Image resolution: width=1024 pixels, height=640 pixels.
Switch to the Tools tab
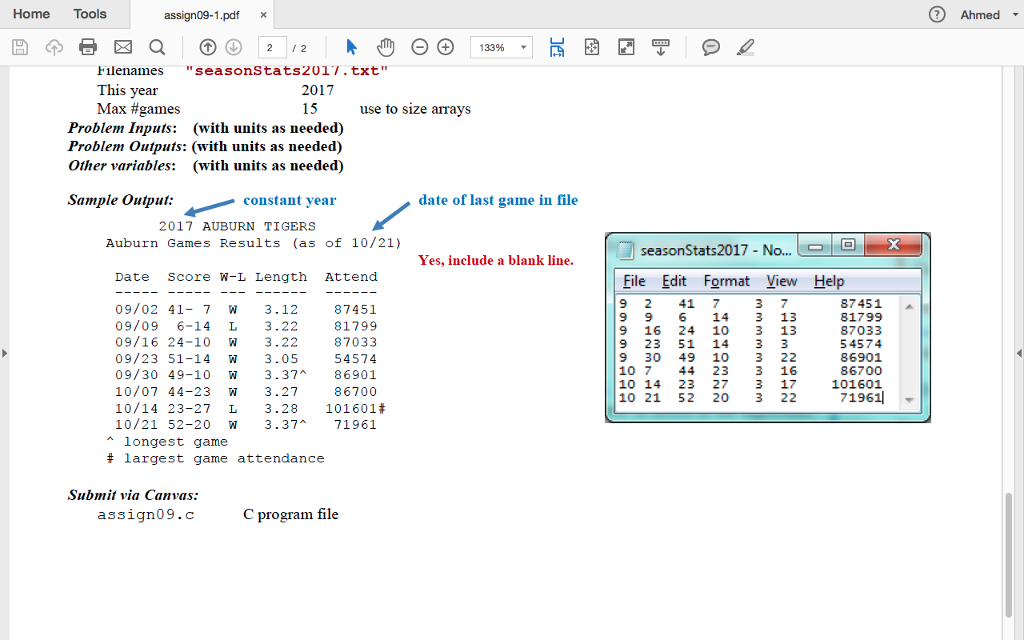(x=90, y=14)
